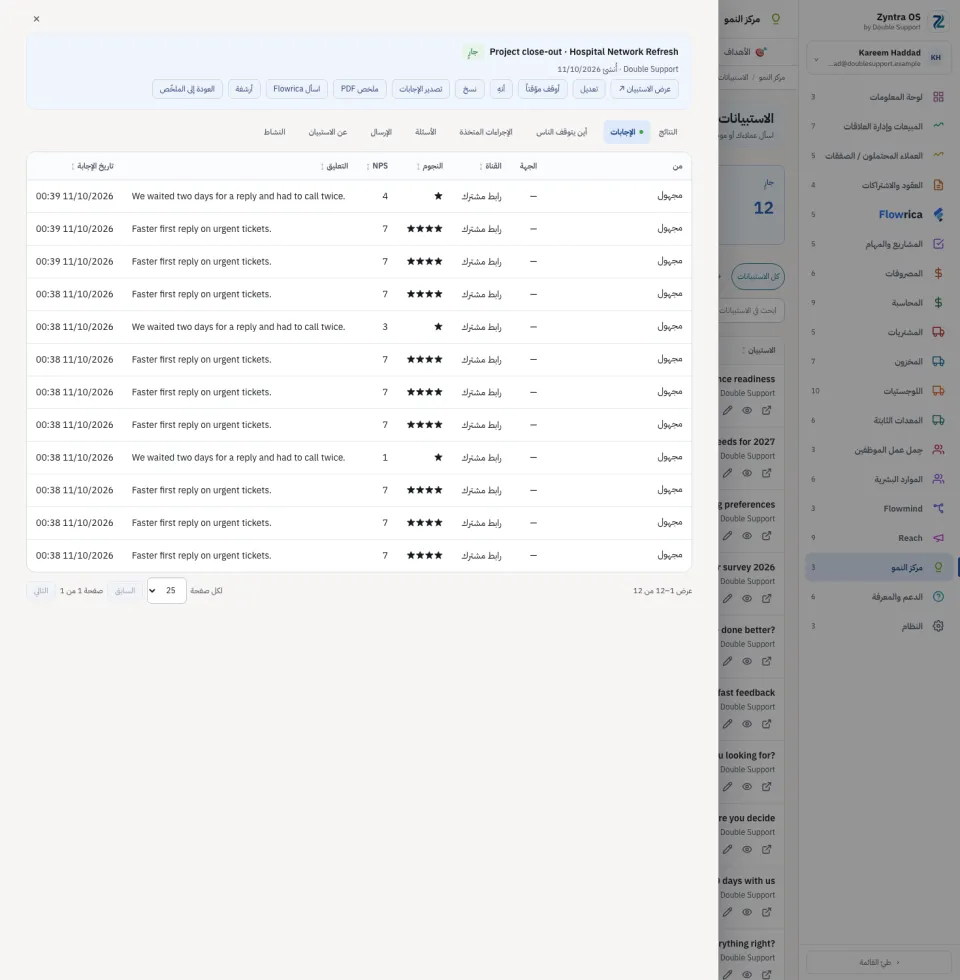Click the Zyntra OS logo icon
Image resolution: width=960 pixels, height=980 pixels.
938,22
